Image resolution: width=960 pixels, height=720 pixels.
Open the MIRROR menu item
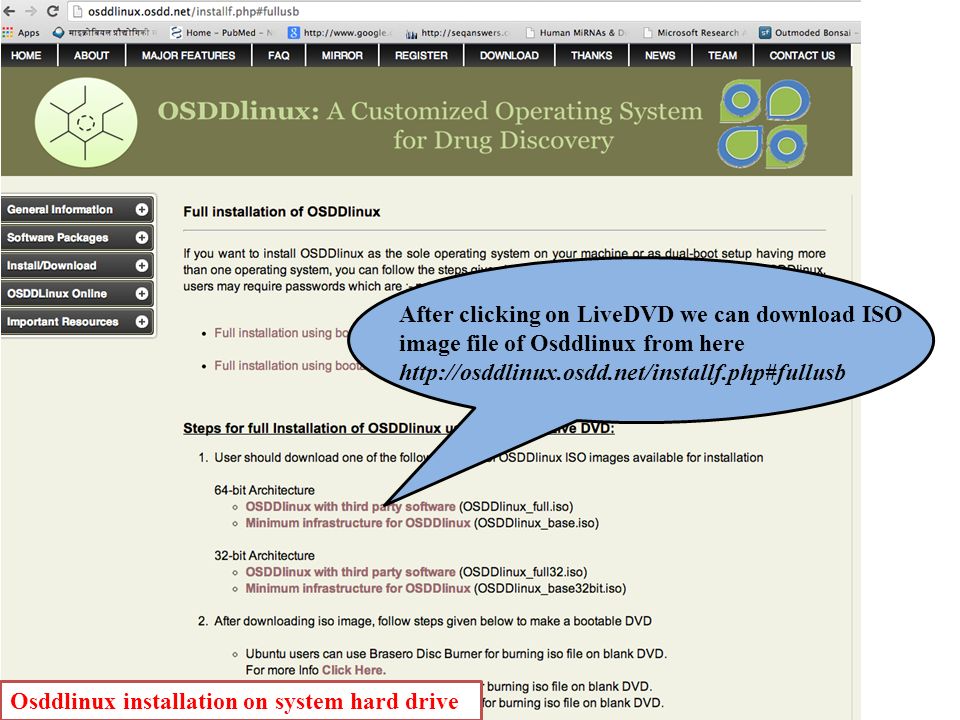click(x=342, y=55)
